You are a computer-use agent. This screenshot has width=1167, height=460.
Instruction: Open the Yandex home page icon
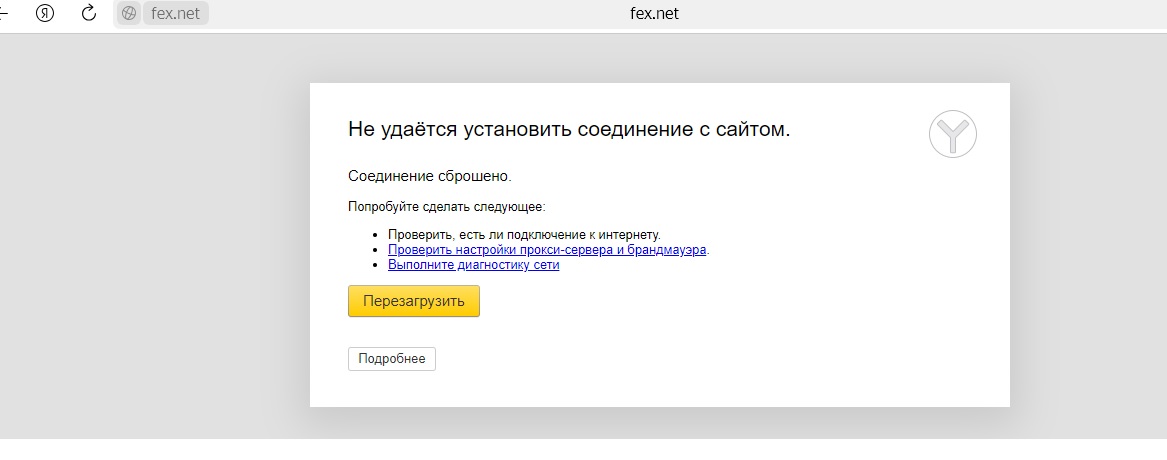(x=44, y=13)
